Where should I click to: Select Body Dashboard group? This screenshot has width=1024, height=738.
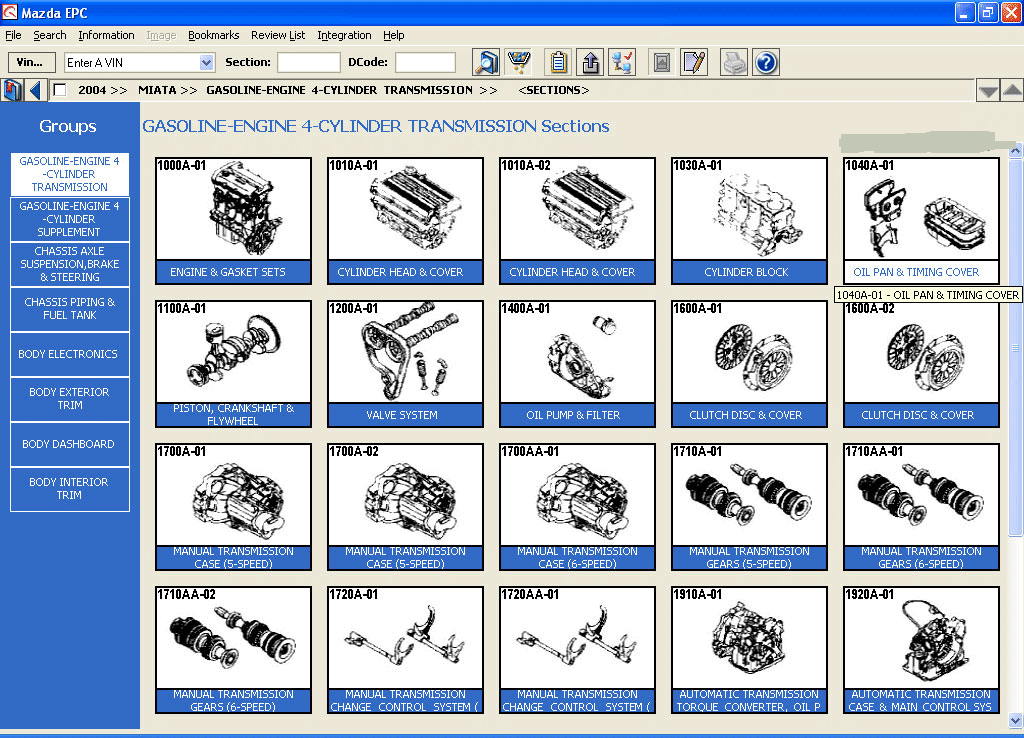(70, 444)
